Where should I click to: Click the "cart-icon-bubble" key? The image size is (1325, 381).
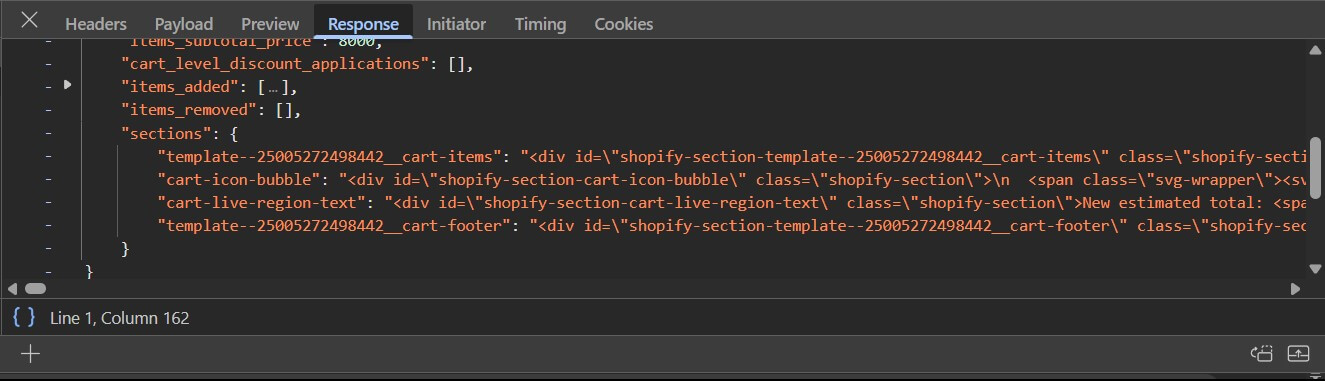tap(238, 179)
